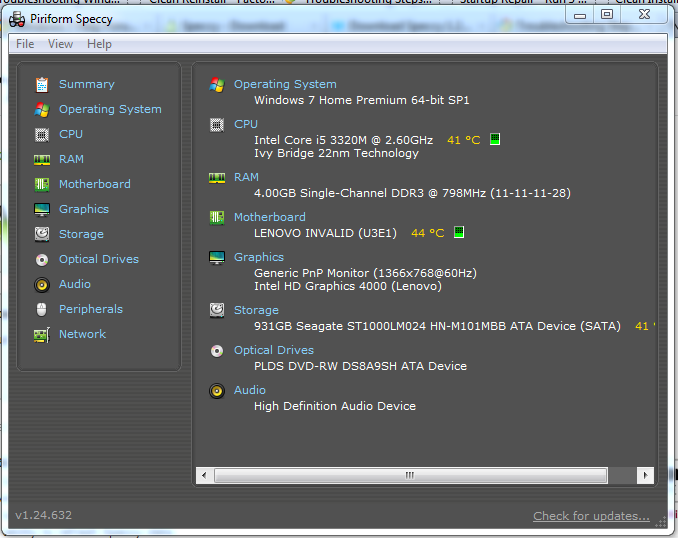Click the Windows flag icon in summary pane
Screen dimensions: 678x538
click(217, 84)
